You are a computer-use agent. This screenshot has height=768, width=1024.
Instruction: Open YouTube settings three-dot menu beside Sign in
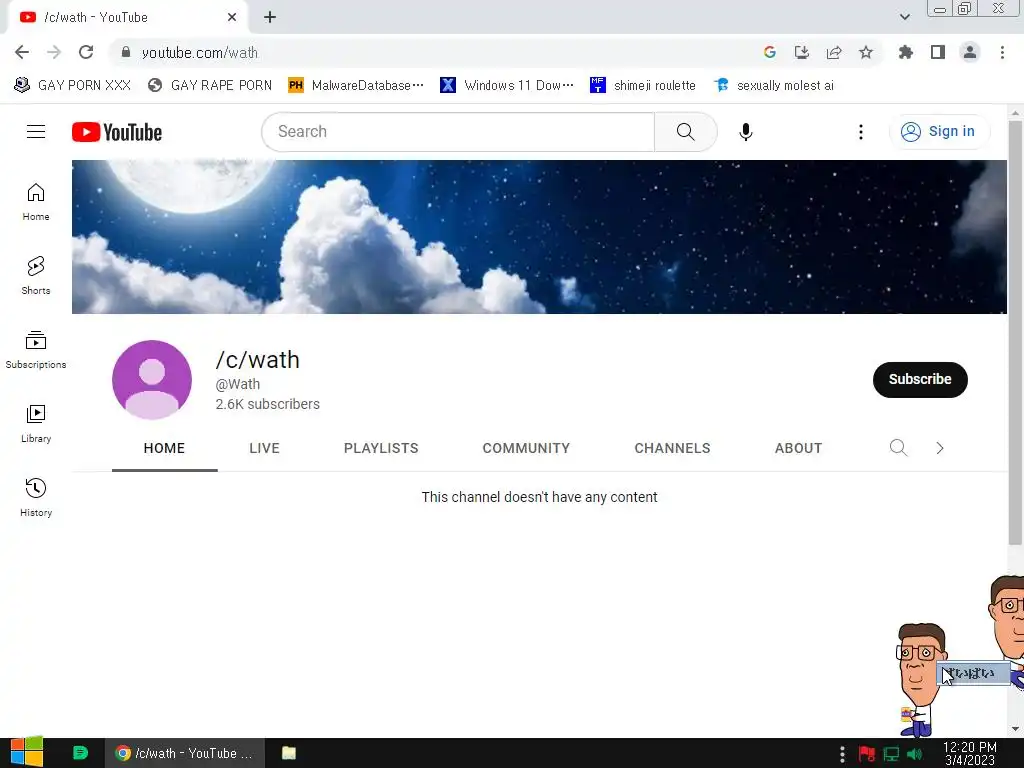861,132
